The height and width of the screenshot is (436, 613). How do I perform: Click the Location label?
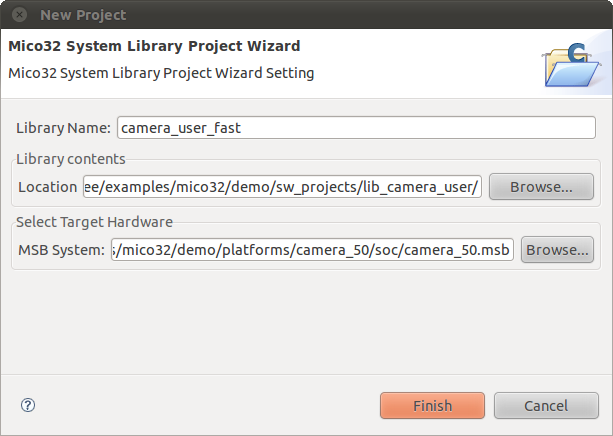(x=48, y=187)
